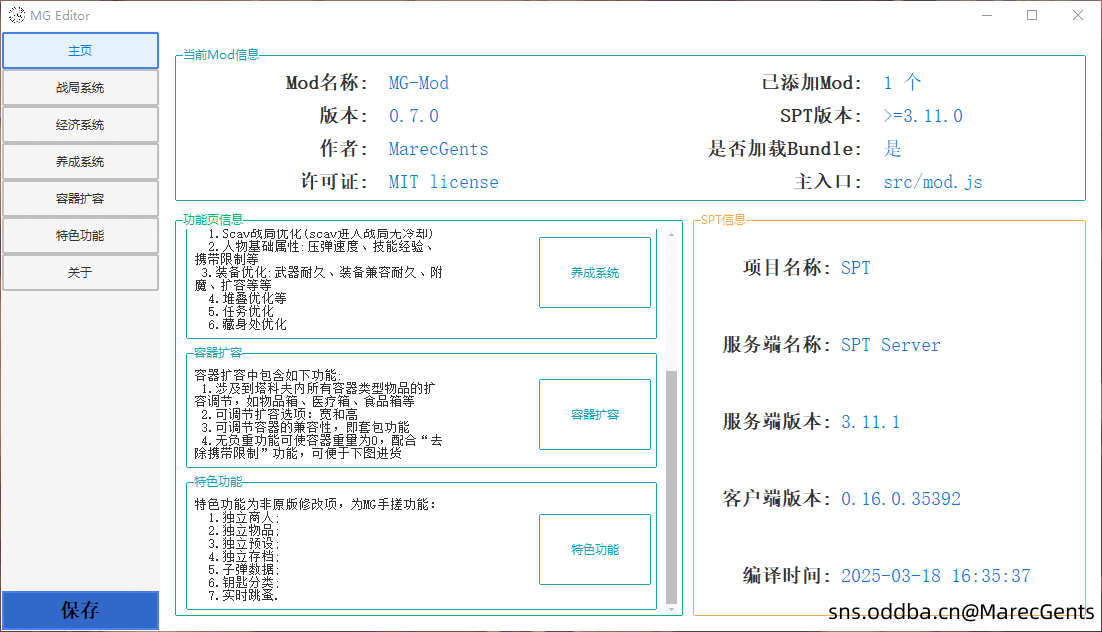
Task: Click the MarecGents author name
Action: (438, 149)
